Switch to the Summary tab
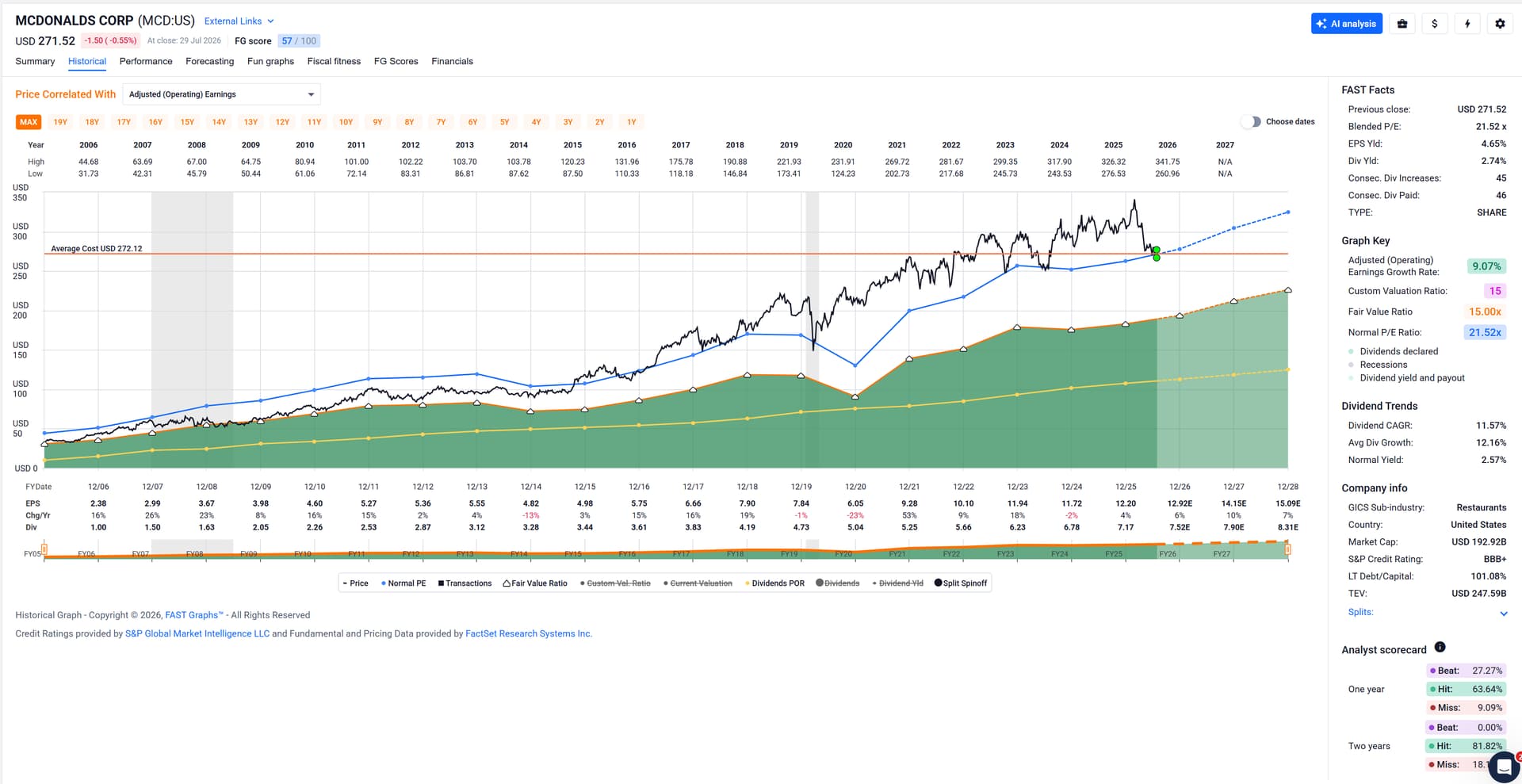 click(35, 61)
